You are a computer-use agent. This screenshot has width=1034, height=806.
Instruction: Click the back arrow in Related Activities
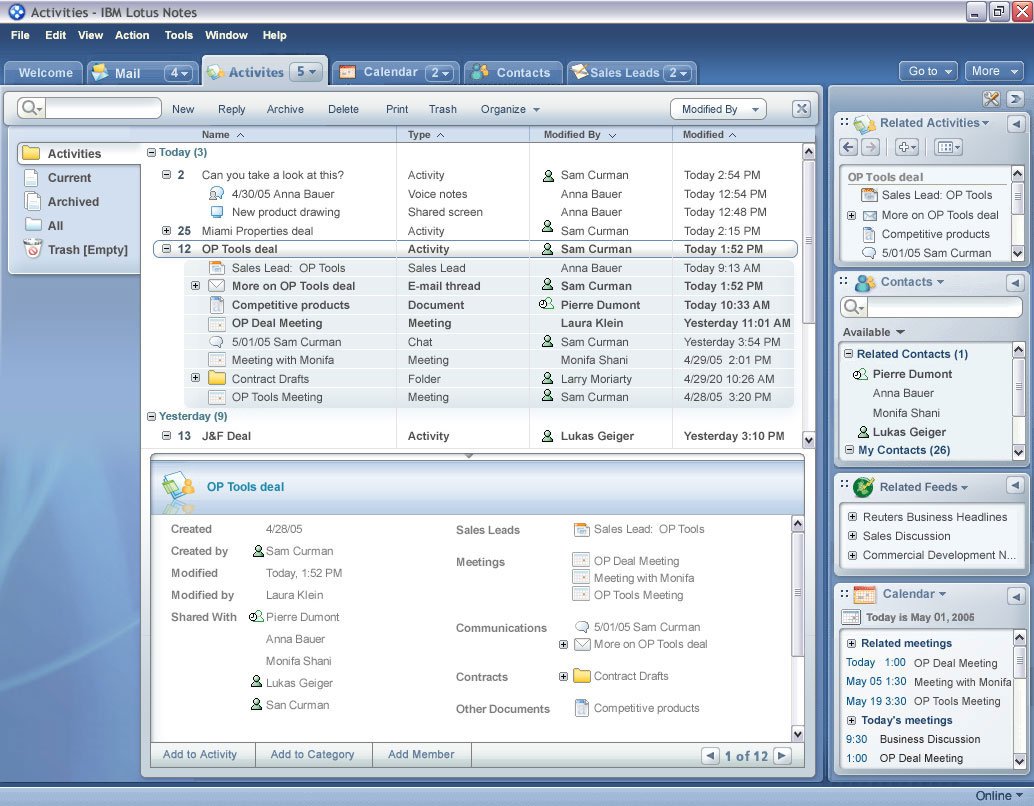(x=849, y=147)
